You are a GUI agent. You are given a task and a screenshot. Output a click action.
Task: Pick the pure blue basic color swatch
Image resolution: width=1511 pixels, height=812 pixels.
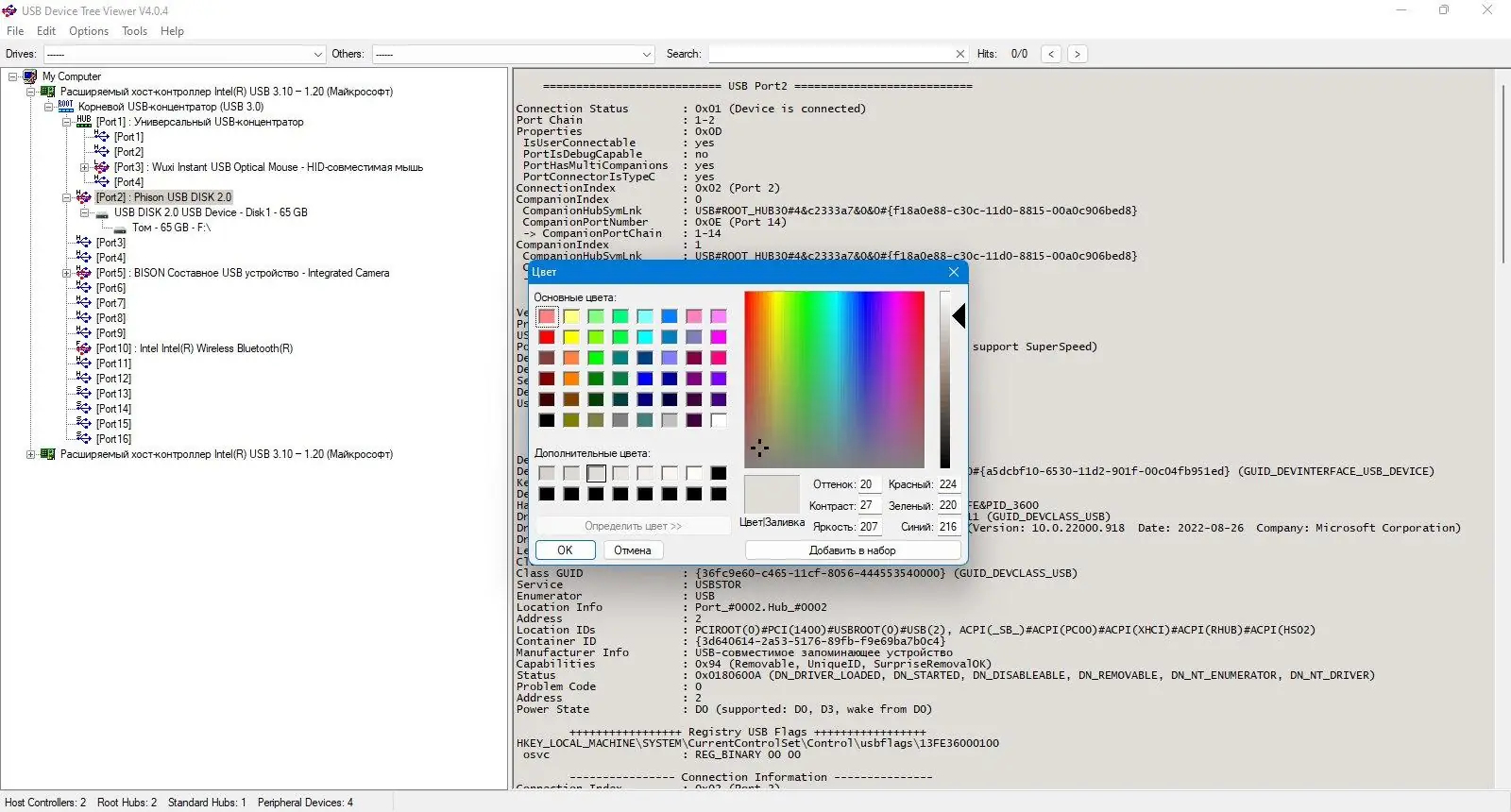645,379
